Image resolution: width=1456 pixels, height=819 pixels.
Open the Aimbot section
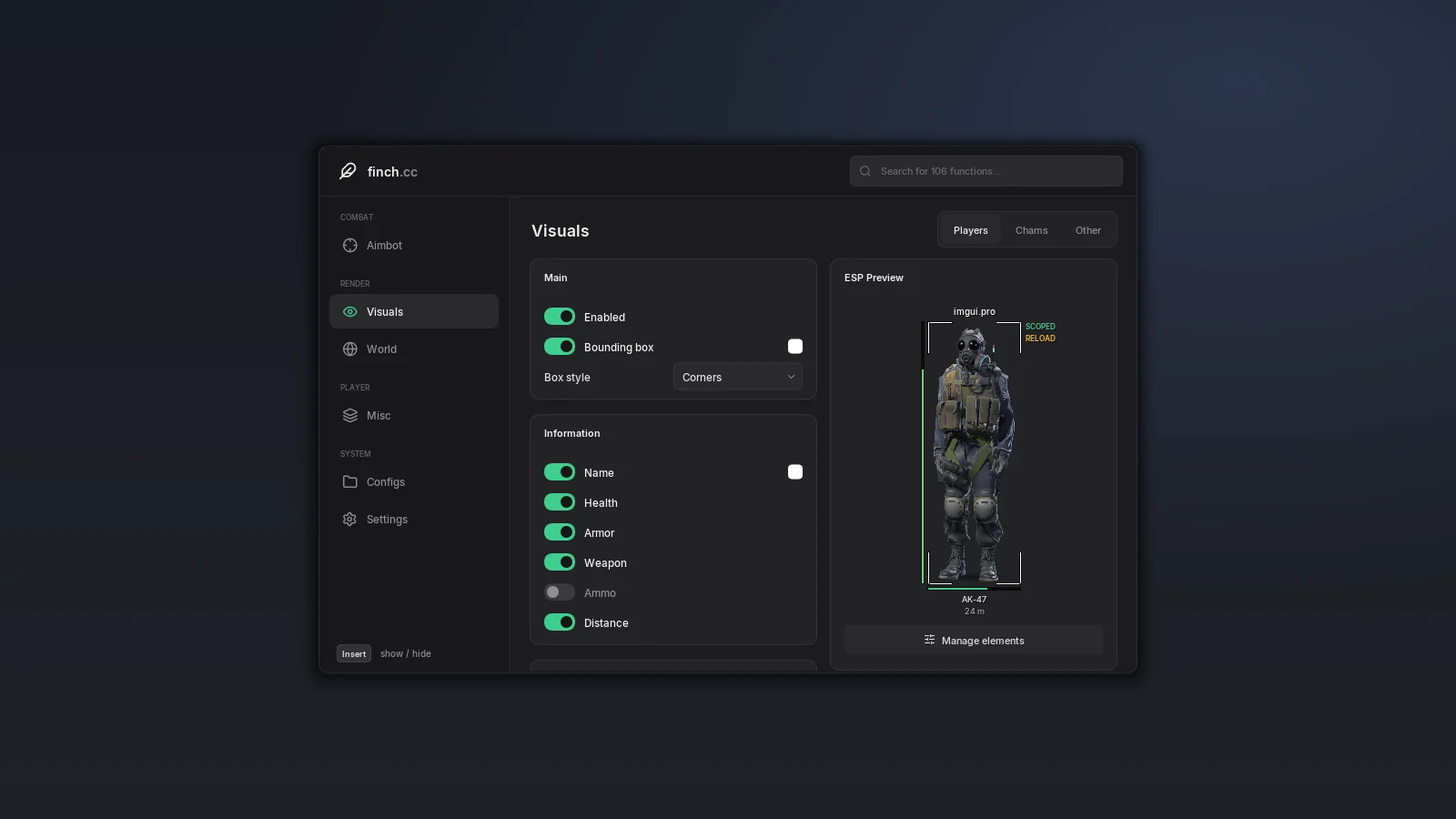(x=414, y=246)
